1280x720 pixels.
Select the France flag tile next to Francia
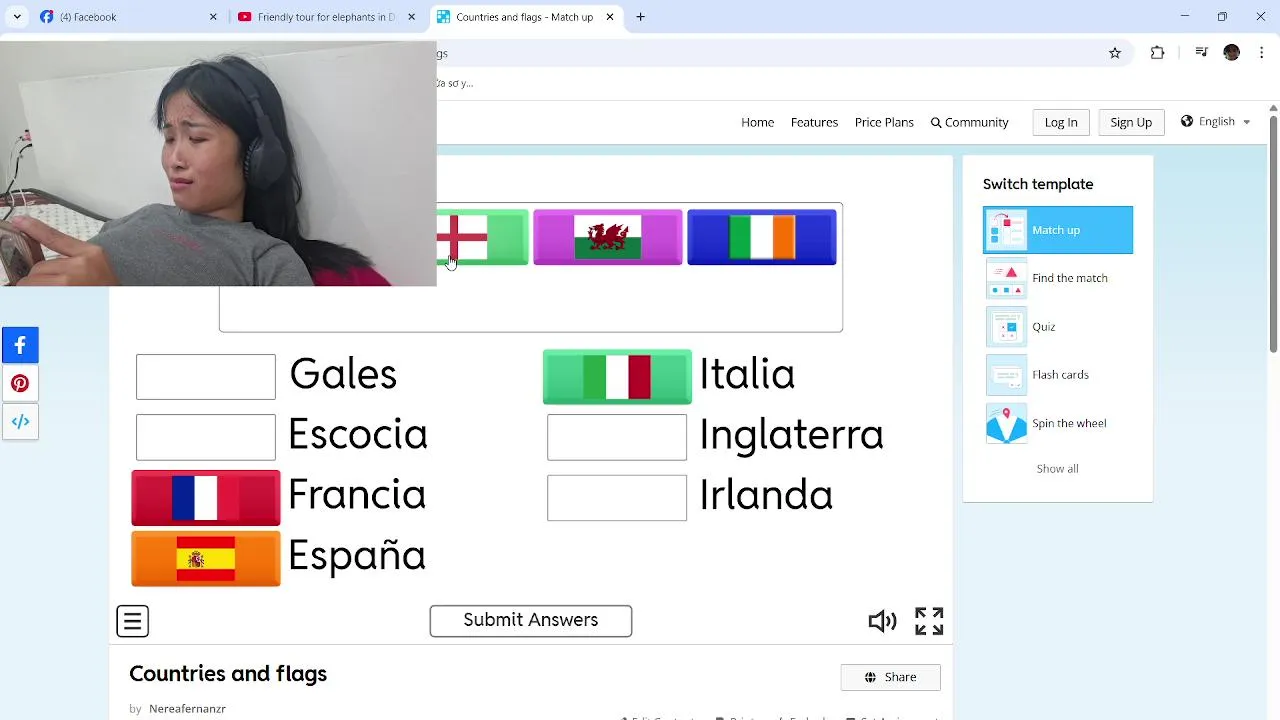pyautogui.click(x=206, y=498)
